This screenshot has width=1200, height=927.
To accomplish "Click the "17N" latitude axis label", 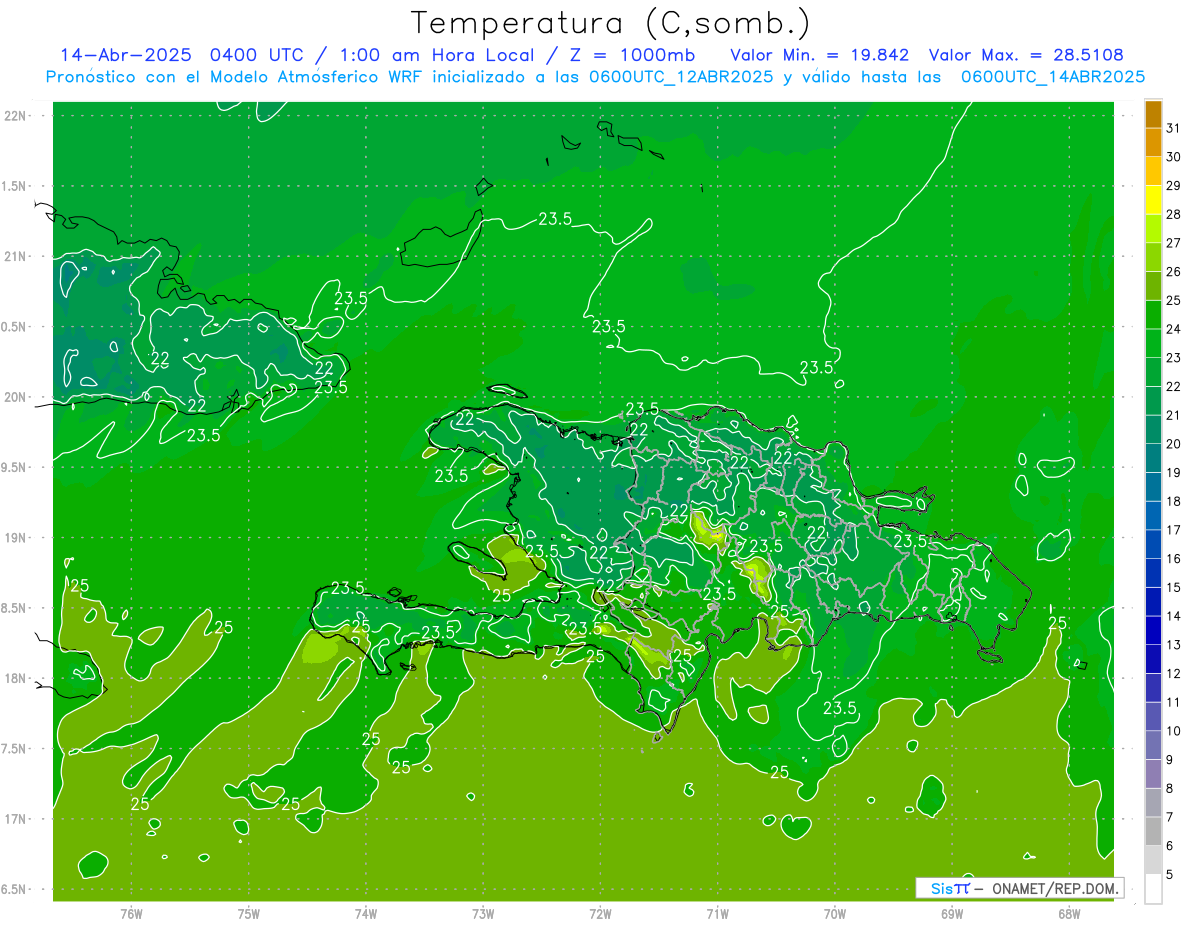I will point(15,819).
